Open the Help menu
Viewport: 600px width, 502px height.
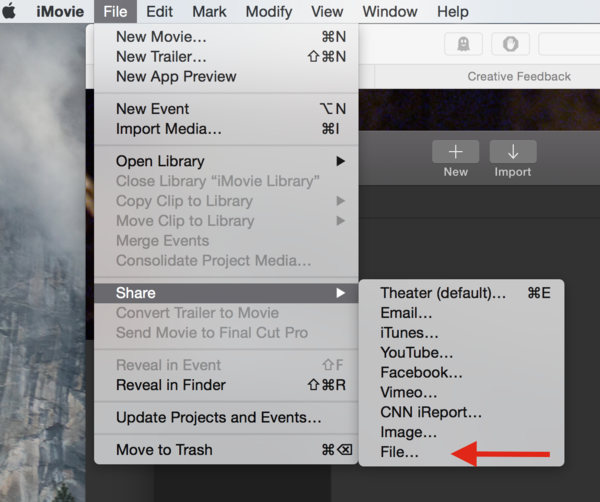[453, 11]
